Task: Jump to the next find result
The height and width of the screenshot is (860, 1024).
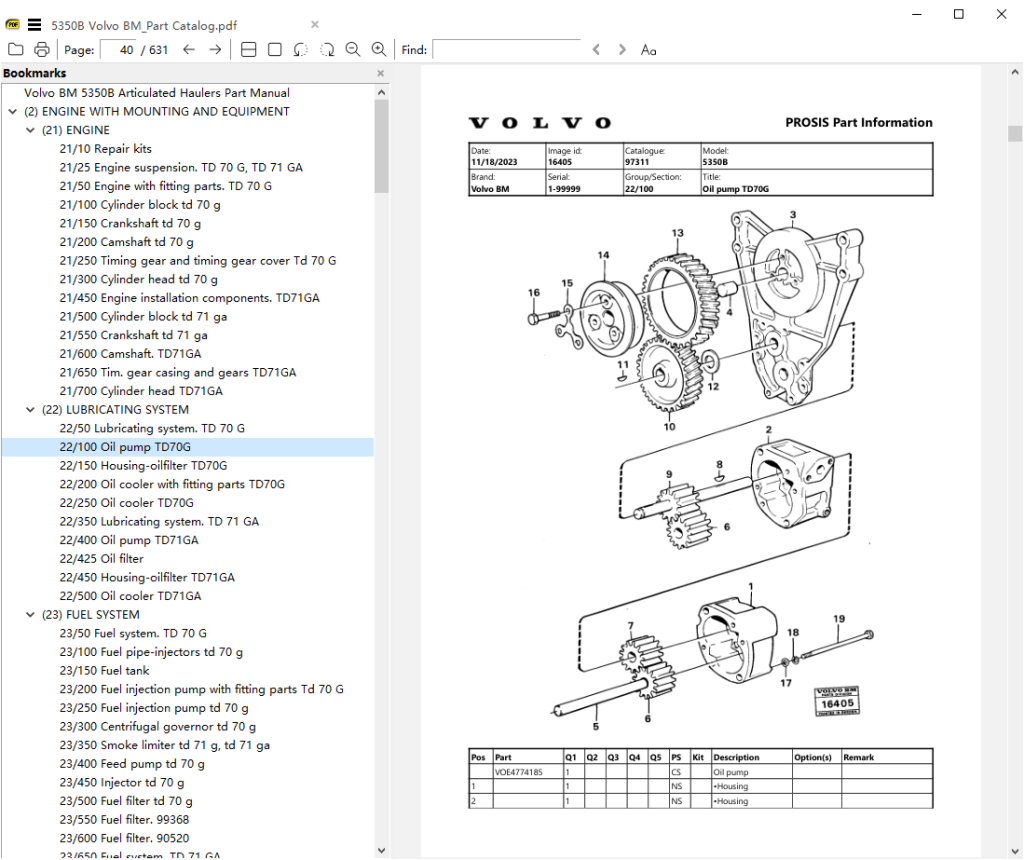Action: point(622,49)
